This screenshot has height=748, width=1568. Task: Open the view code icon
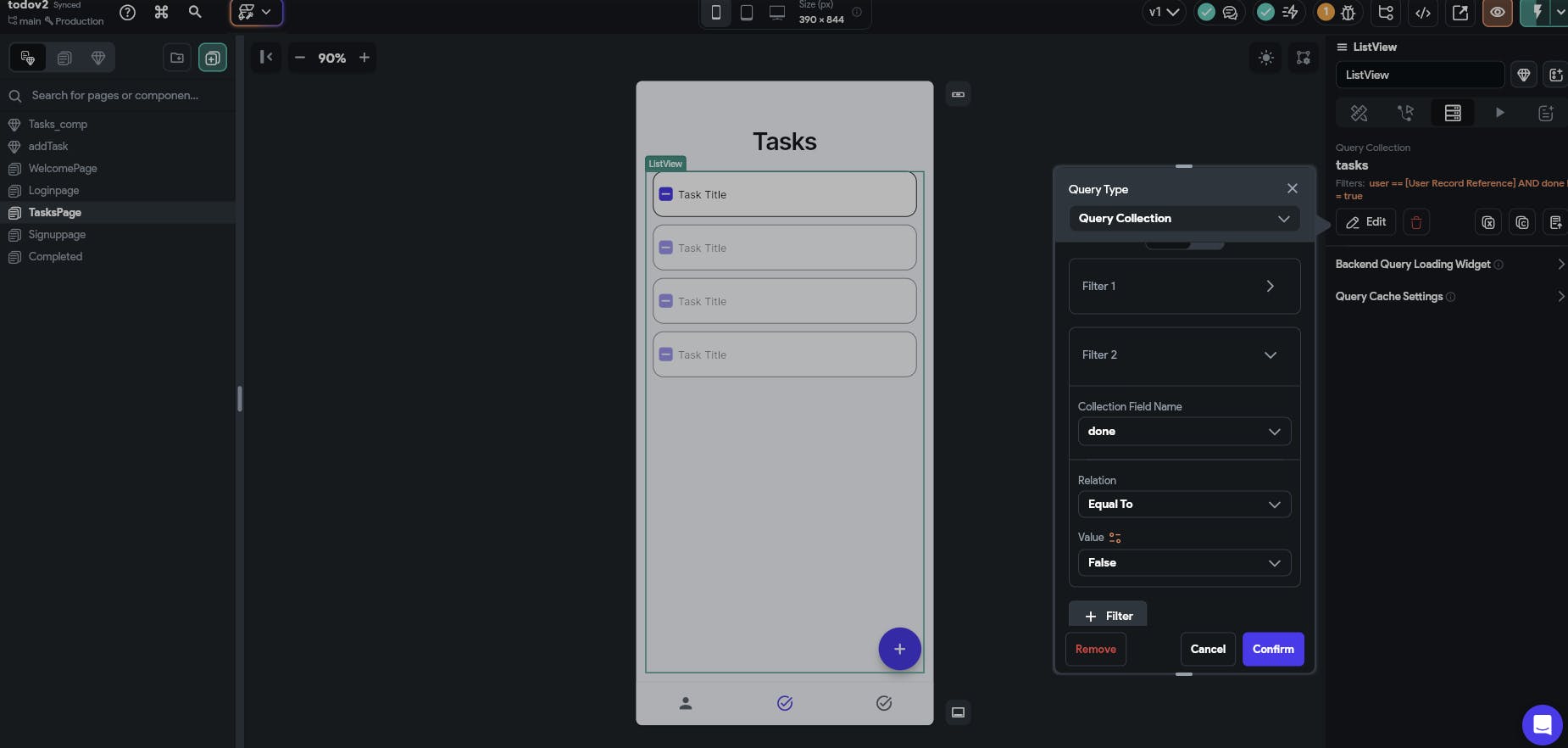tap(1423, 12)
